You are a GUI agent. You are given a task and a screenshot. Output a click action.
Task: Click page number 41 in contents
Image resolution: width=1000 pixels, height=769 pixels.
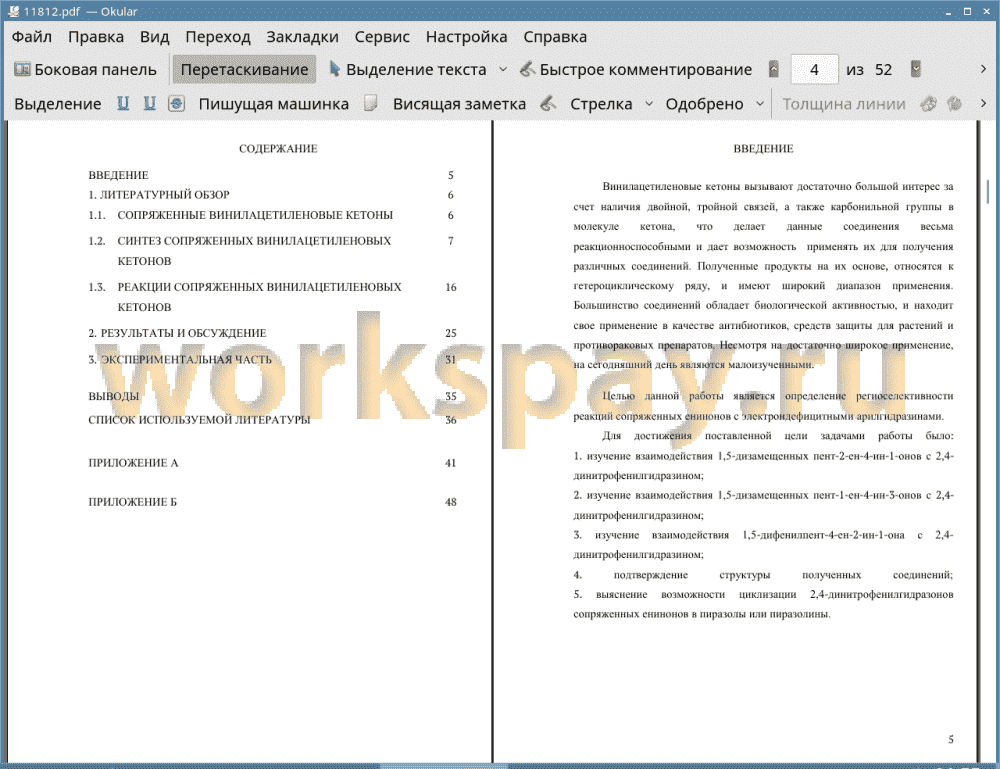click(450, 463)
